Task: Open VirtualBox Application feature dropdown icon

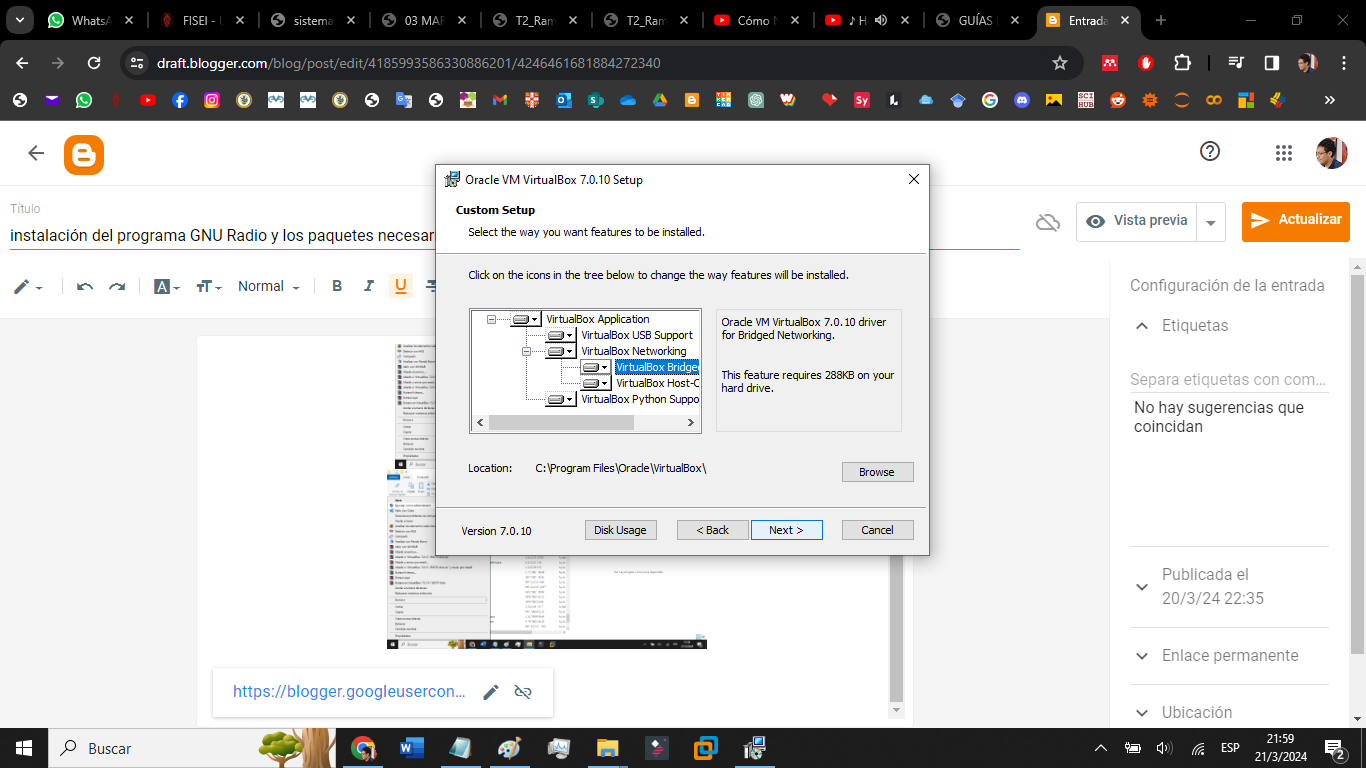Action: point(526,319)
